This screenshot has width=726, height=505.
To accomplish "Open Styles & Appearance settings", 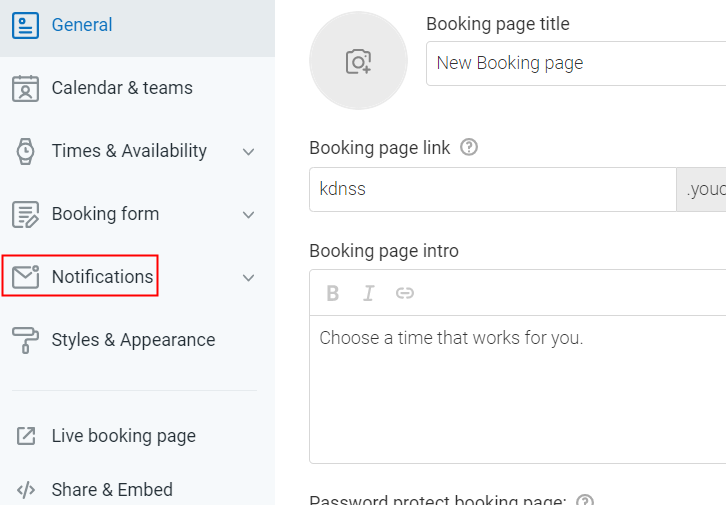I will pyautogui.click(x=133, y=340).
